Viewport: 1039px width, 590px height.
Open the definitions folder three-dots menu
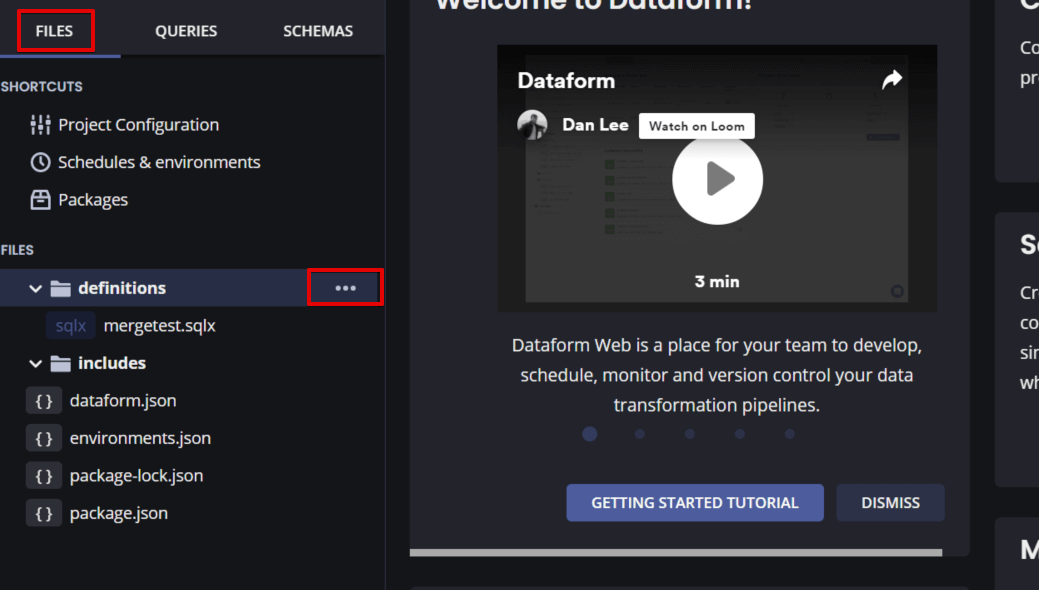click(x=345, y=288)
